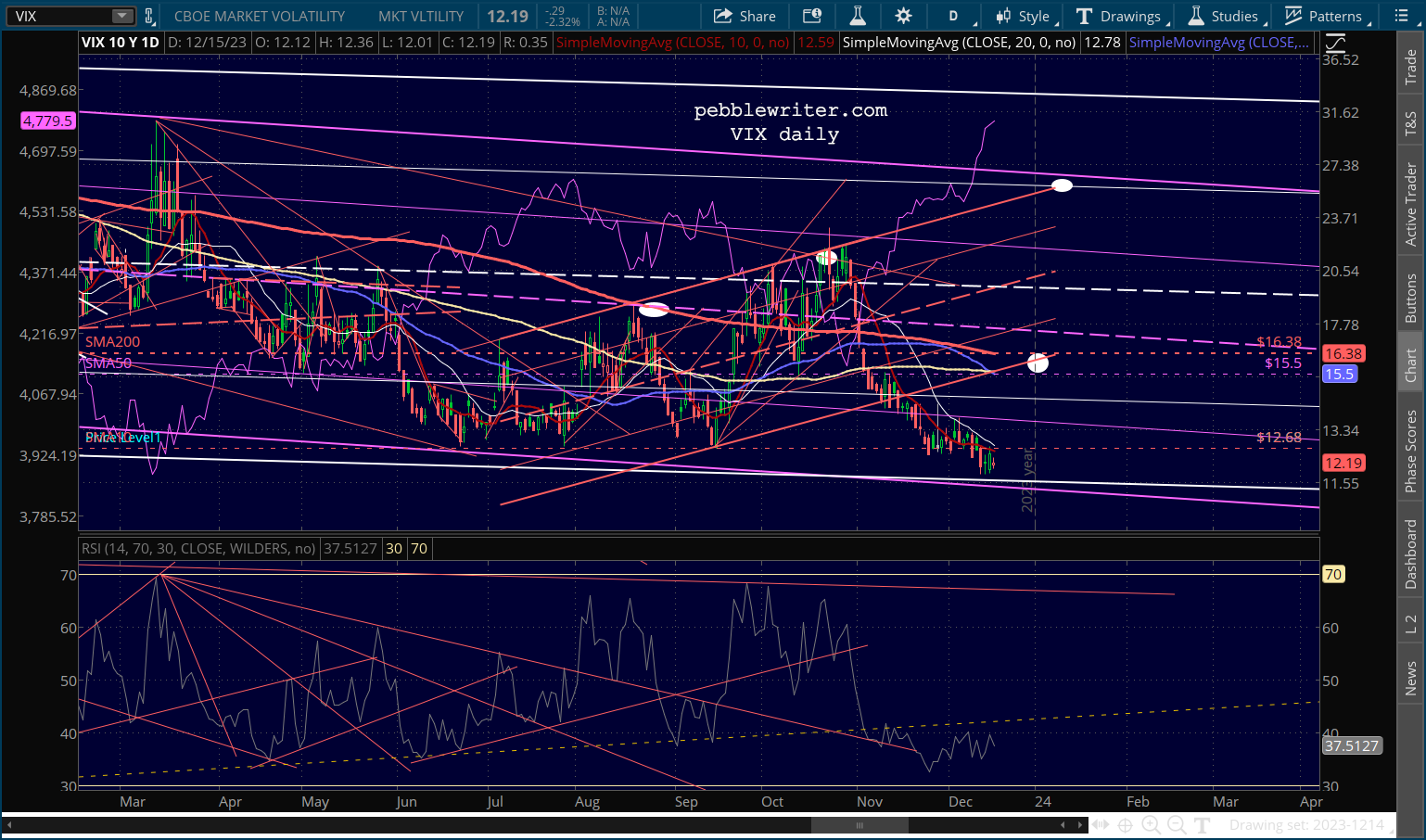Click the zoom out magnifier icon
The height and width of the screenshot is (840, 1426).
(x=1177, y=824)
